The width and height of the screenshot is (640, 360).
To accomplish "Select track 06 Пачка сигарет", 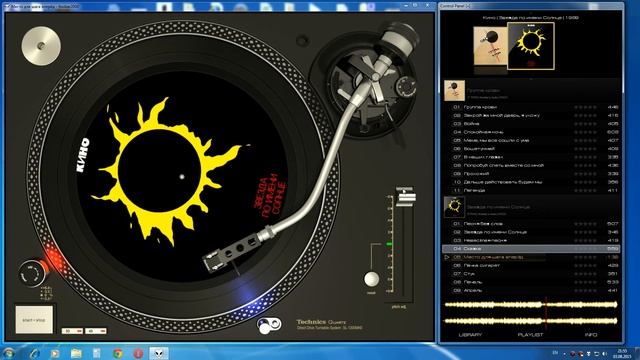I will point(532,265).
